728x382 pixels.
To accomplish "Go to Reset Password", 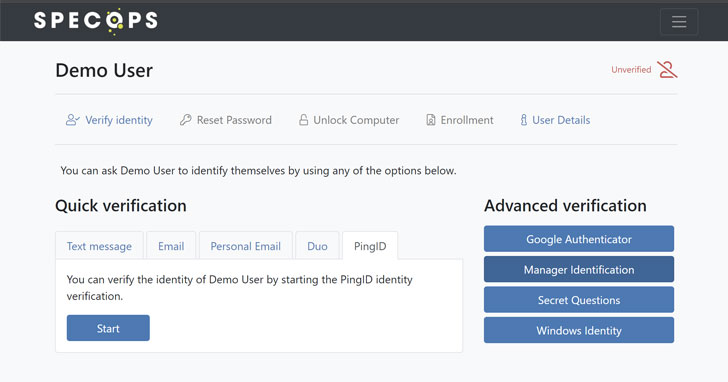I will [226, 120].
